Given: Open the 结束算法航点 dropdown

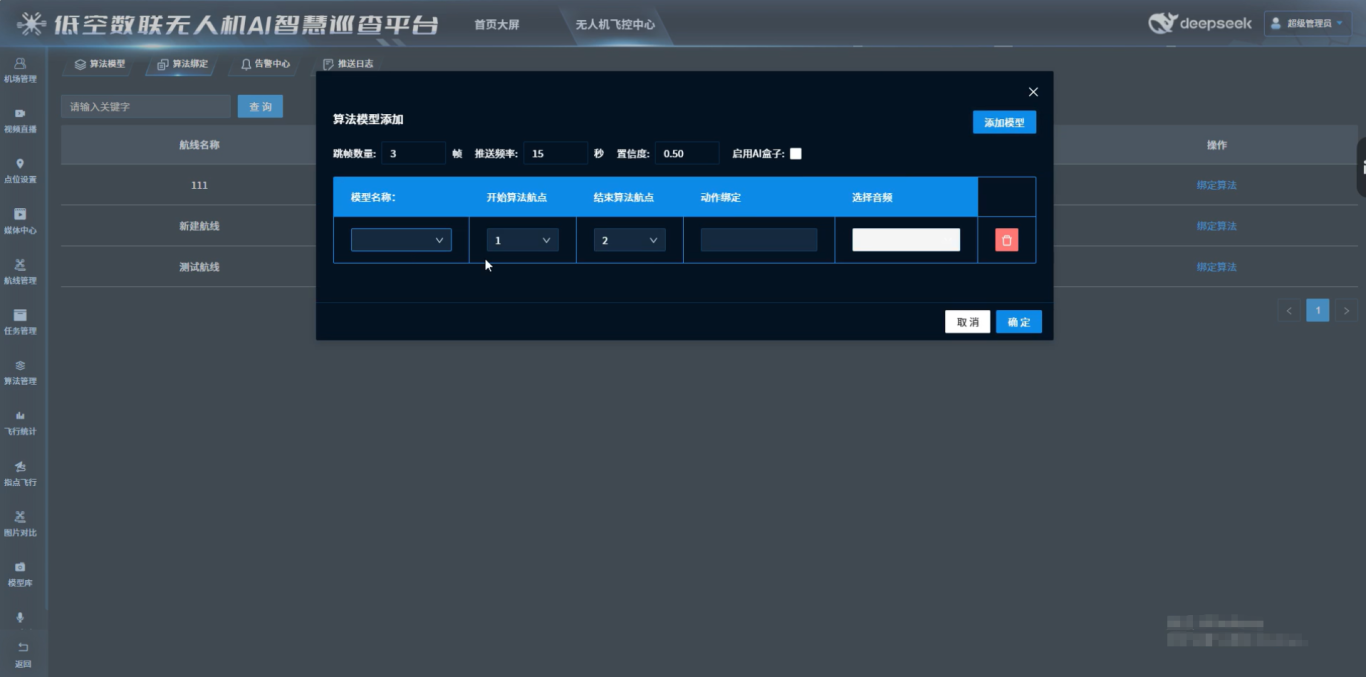Looking at the screenshot, I should pos(629,240).
